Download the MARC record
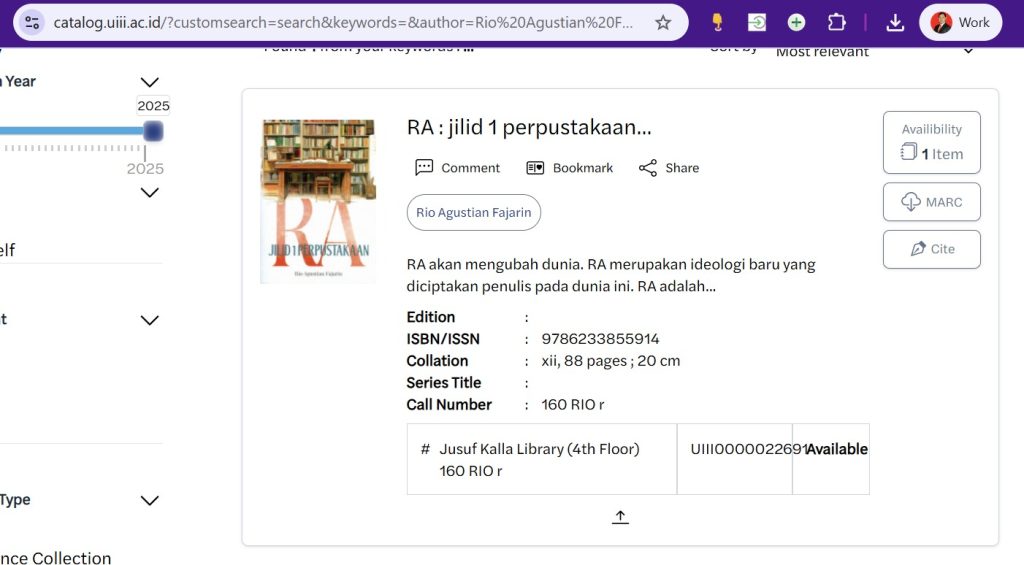 931,202
